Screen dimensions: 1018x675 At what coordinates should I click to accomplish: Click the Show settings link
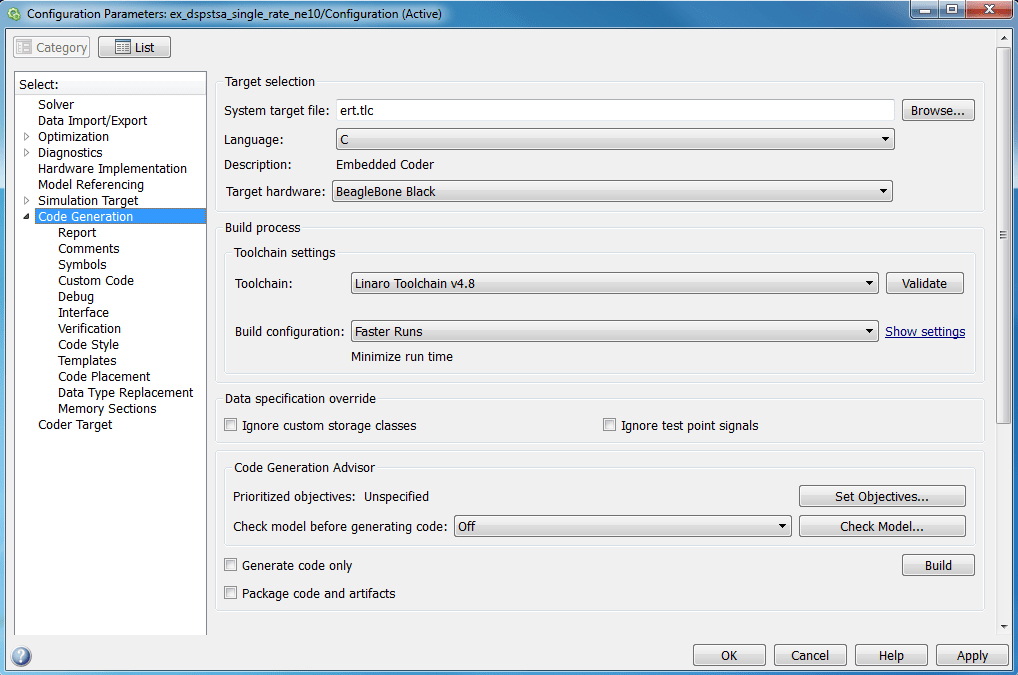coord(925,332)
